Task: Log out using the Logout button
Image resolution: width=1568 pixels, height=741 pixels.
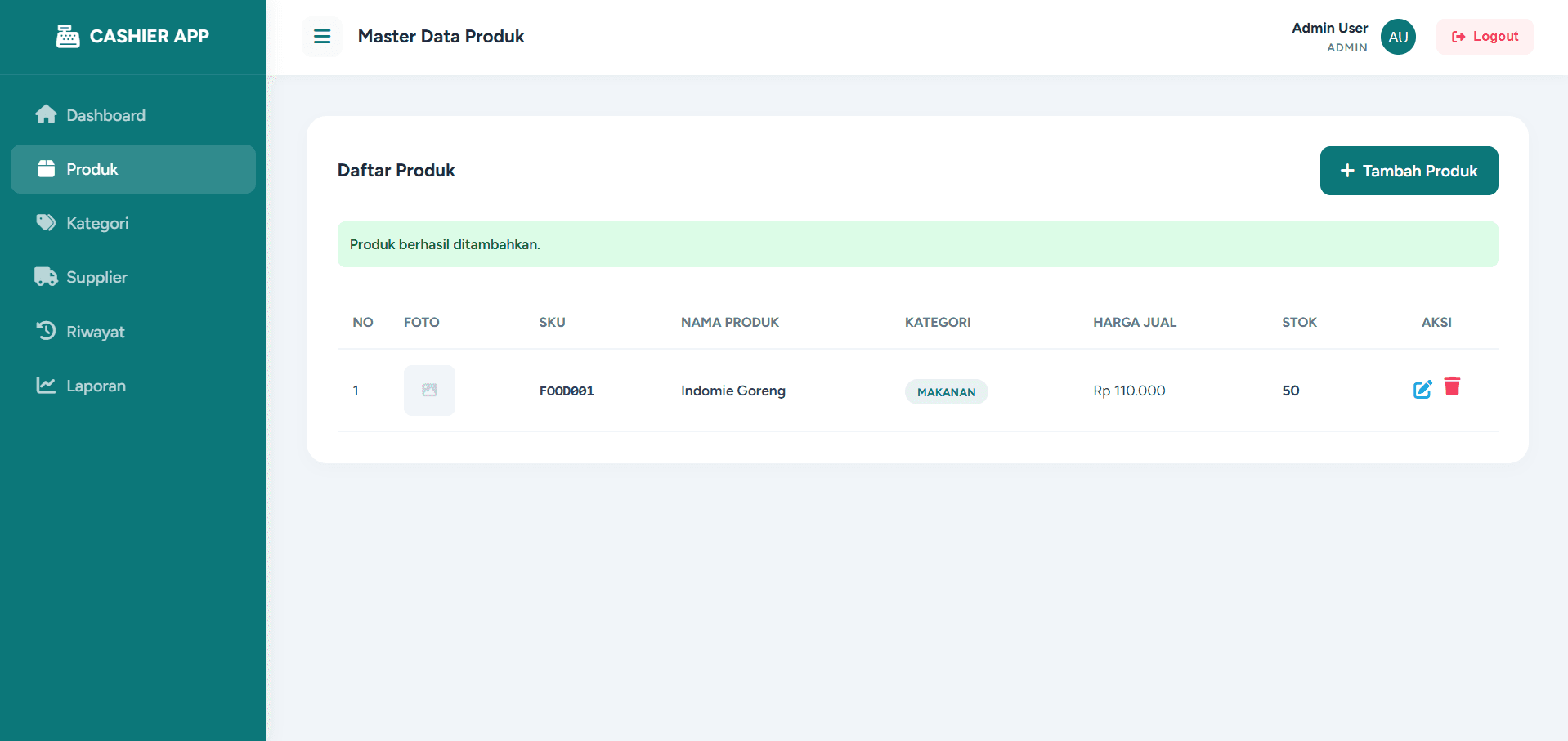Action: tap(1485, 37)
